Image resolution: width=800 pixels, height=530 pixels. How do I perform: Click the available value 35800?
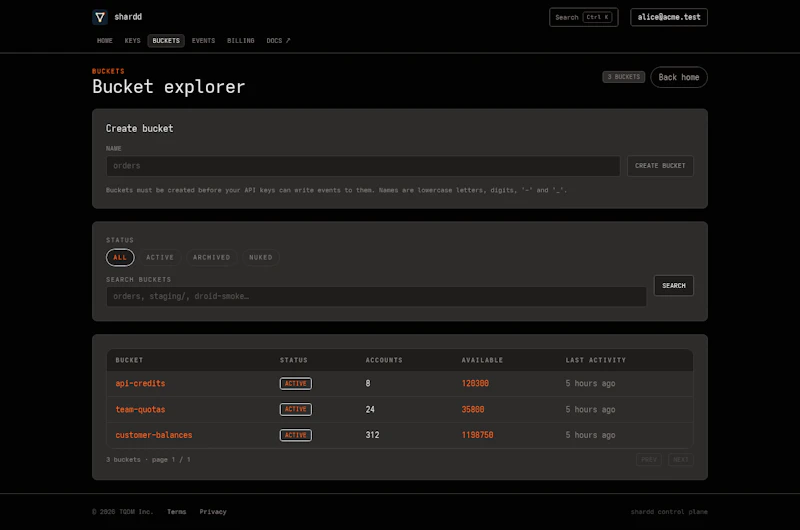pos(473,410)
